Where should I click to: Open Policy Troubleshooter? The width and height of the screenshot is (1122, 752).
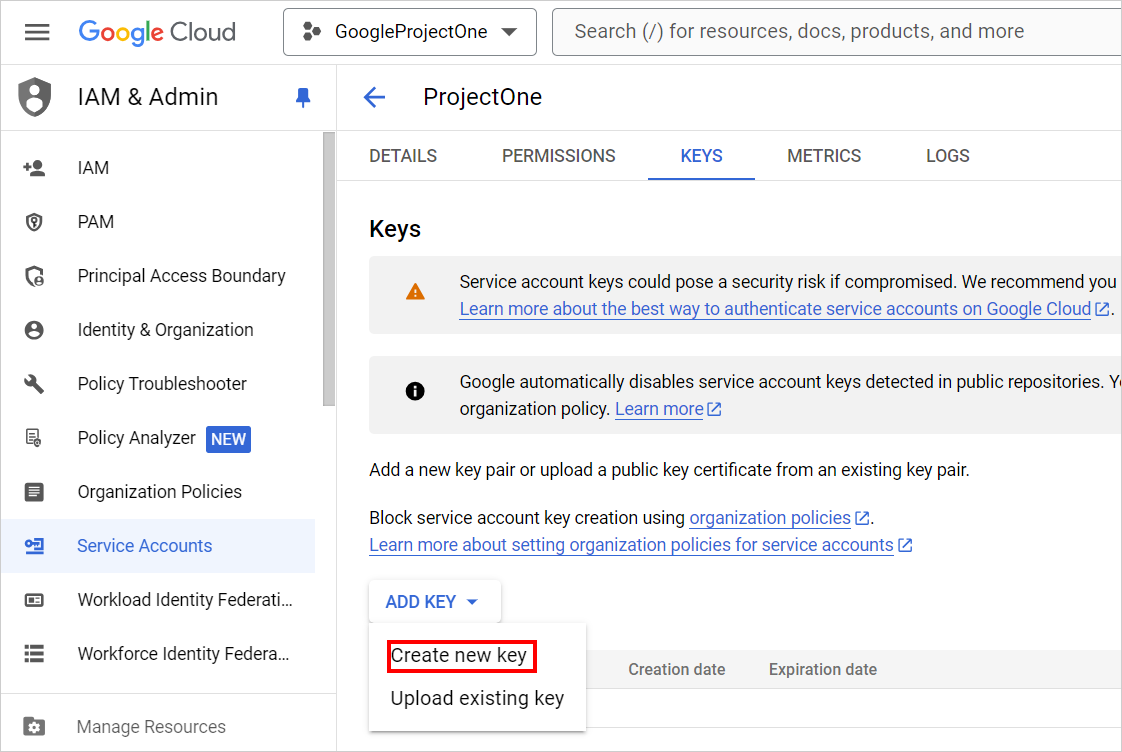[x=162, y=384]
